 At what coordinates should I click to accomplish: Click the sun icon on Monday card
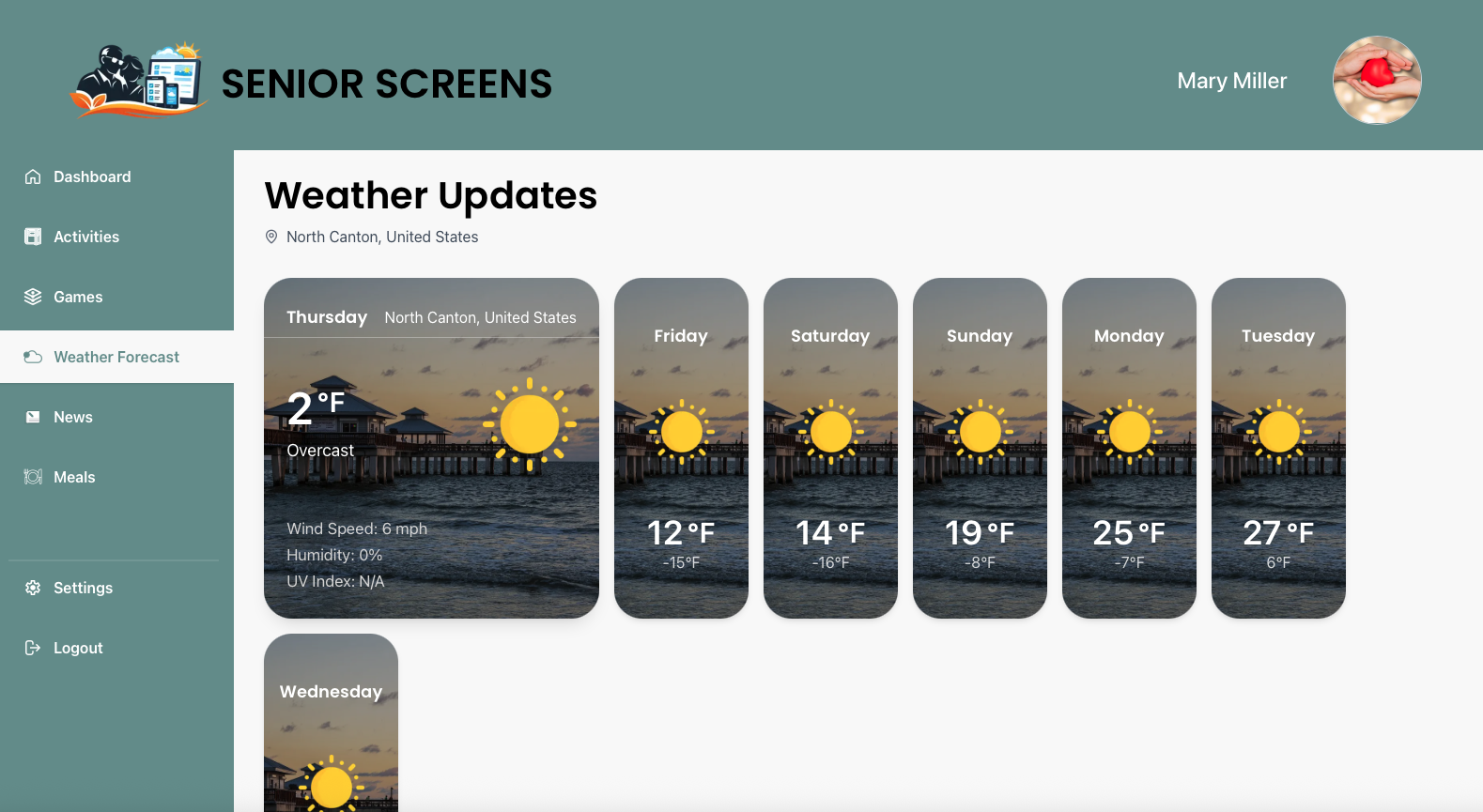click(x=1129, y=432)
